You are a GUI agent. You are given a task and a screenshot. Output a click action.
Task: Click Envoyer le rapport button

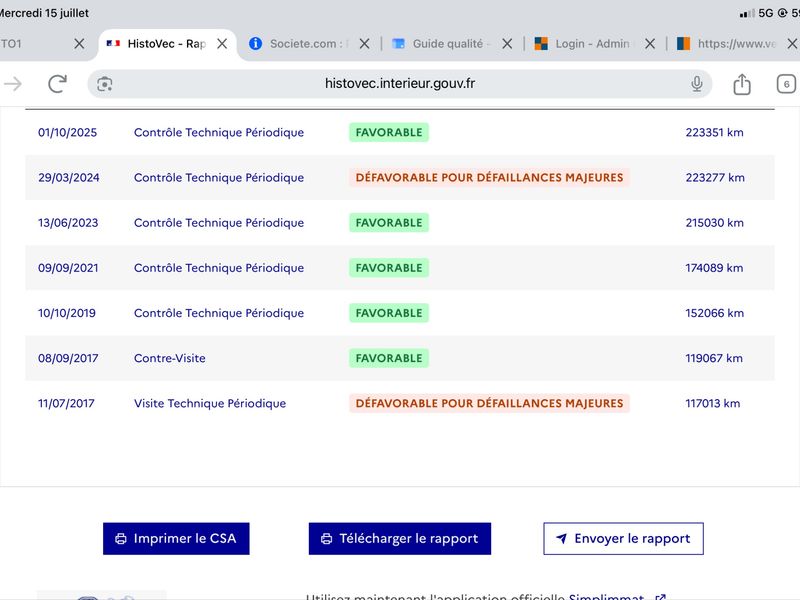point(623,538)
